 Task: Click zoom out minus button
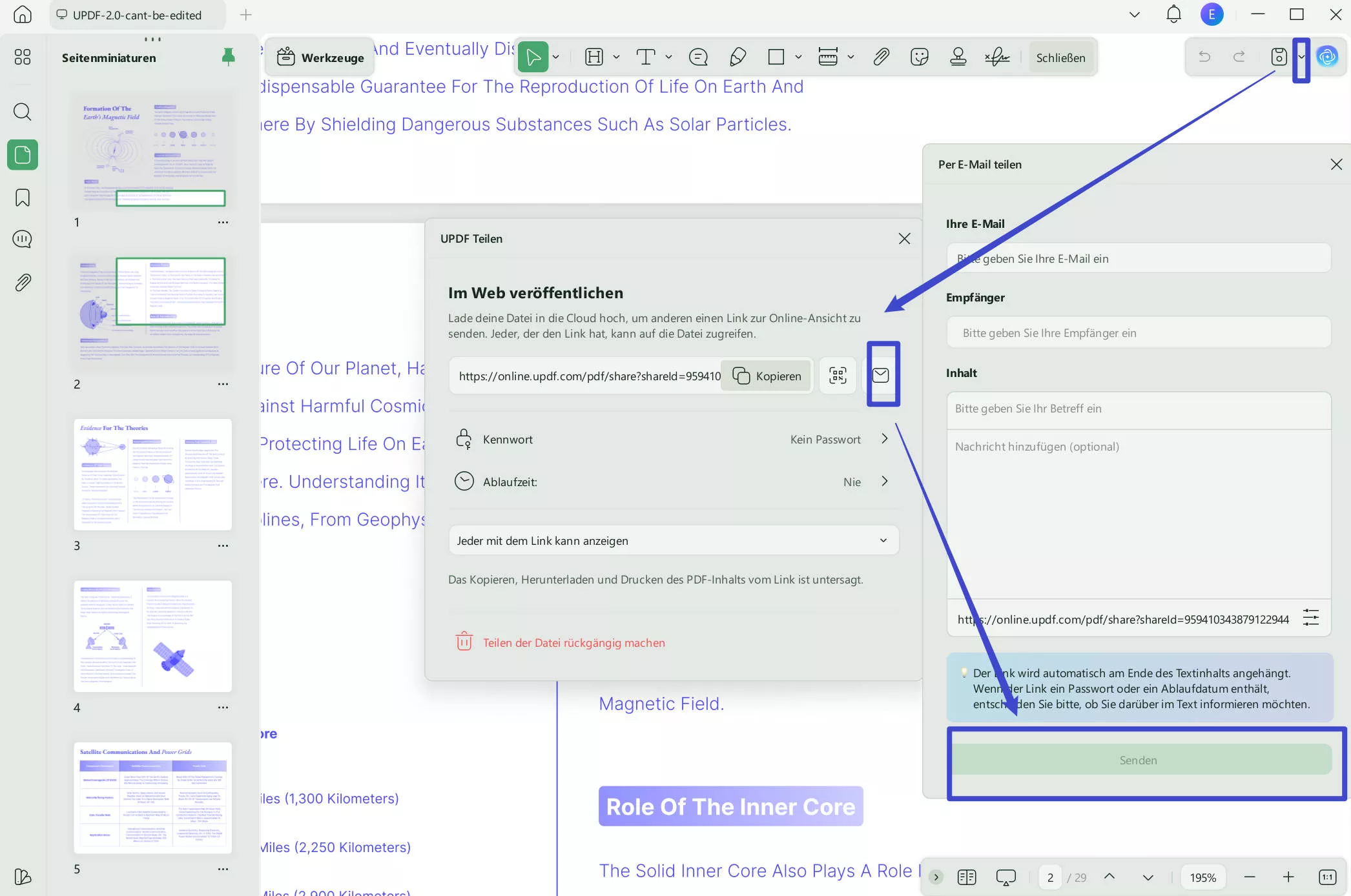[x=1250, y=877]
